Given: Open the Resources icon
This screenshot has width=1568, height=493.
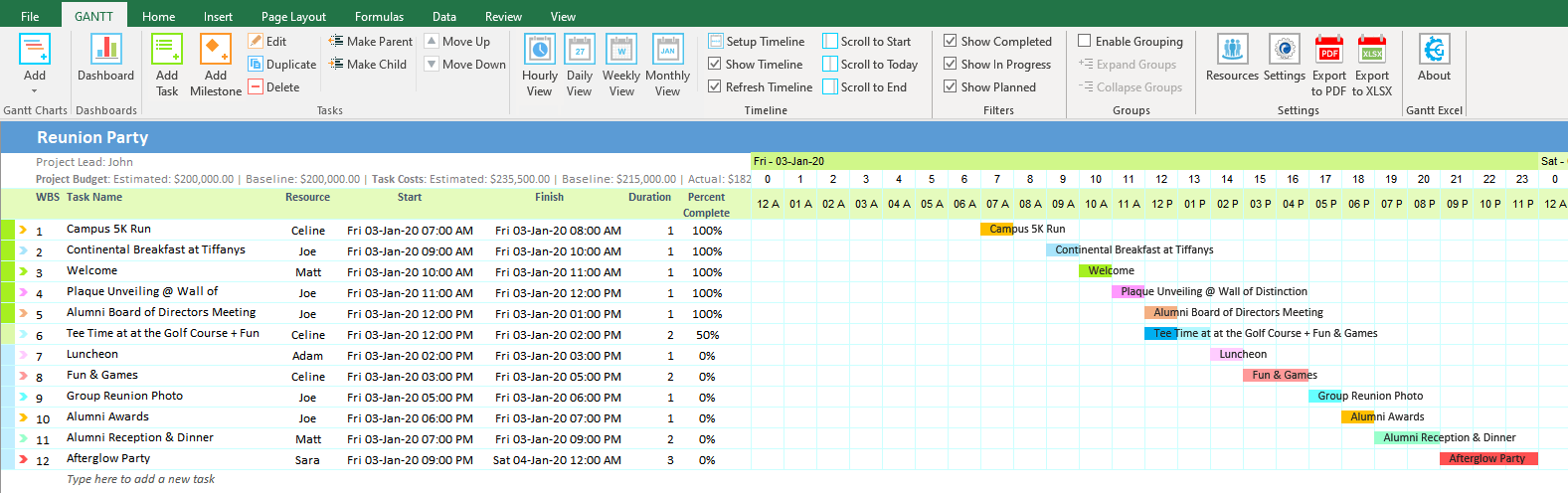Looking at the screenshot, I should coord(1232,50).
